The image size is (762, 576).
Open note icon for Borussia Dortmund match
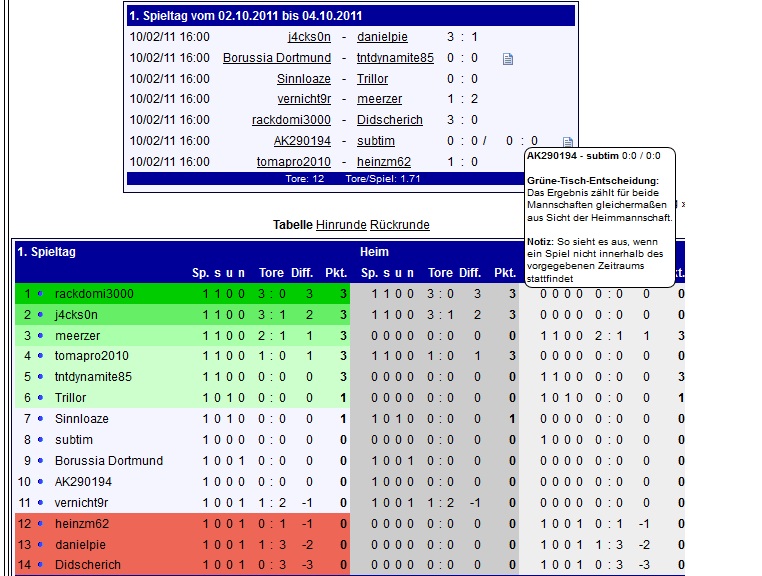(x=508, y=59)
